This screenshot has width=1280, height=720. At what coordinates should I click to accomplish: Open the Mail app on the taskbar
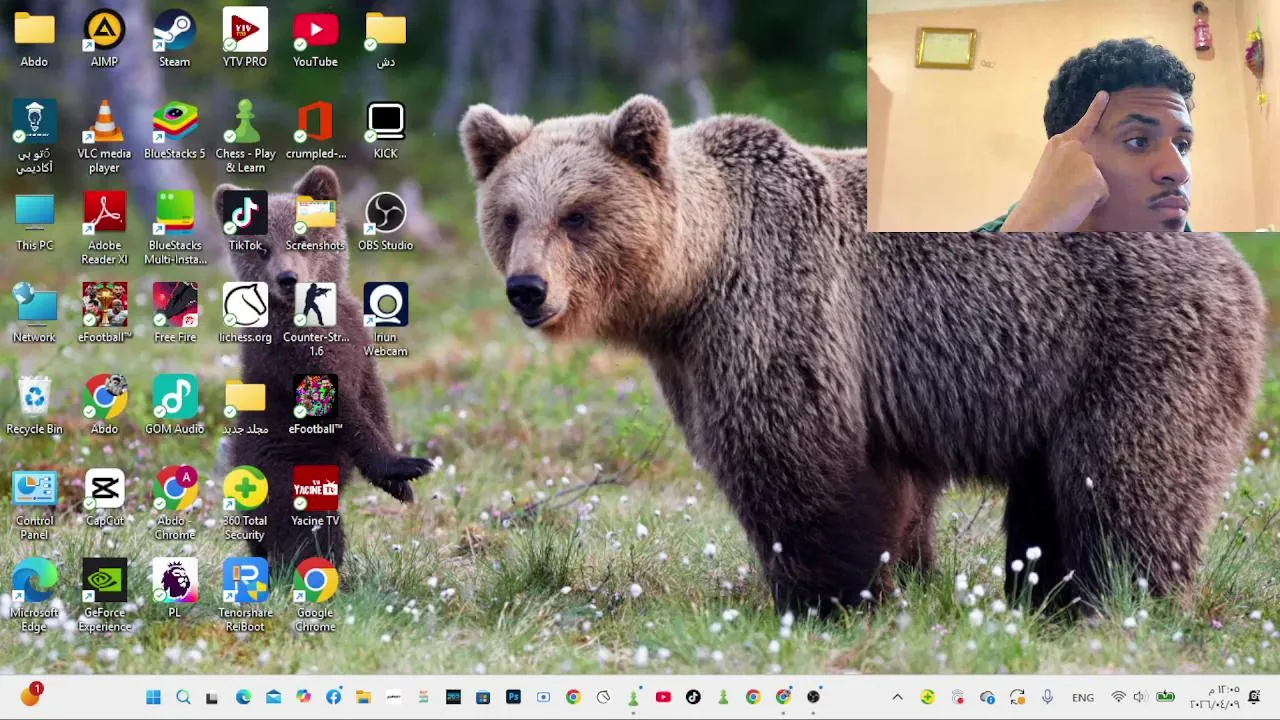click(273, 697)
